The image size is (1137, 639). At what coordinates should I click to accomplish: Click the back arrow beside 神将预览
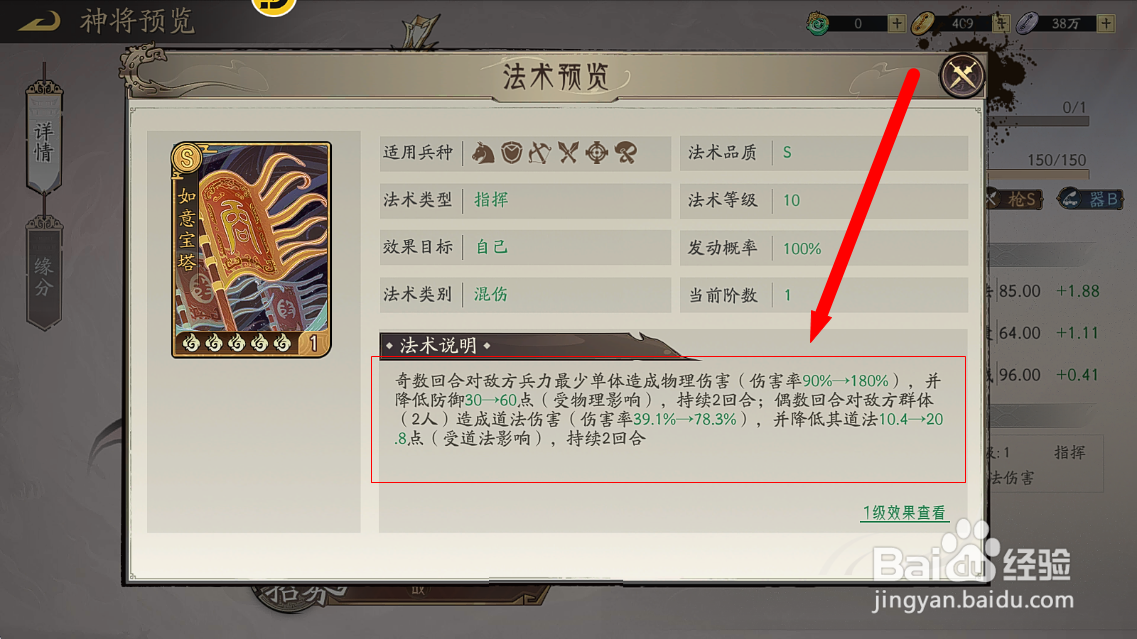click(40, 22)
